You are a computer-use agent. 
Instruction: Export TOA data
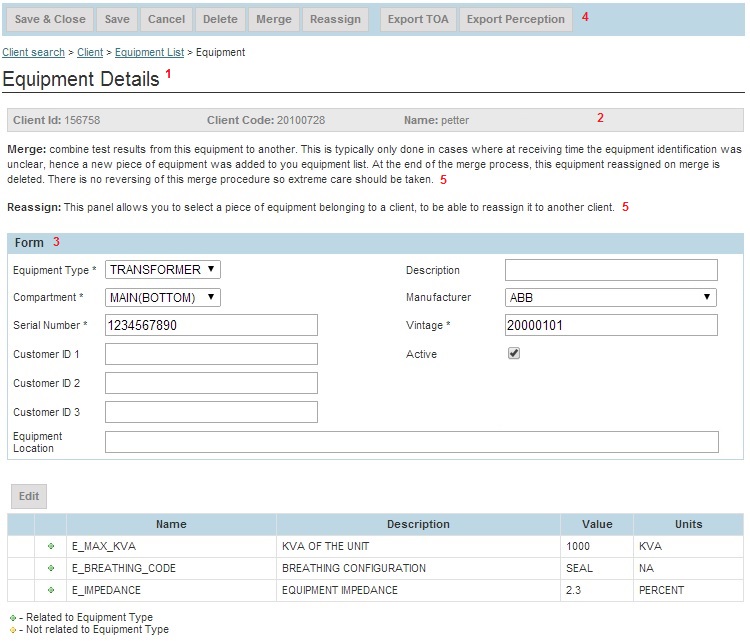(x=418, y=19)
